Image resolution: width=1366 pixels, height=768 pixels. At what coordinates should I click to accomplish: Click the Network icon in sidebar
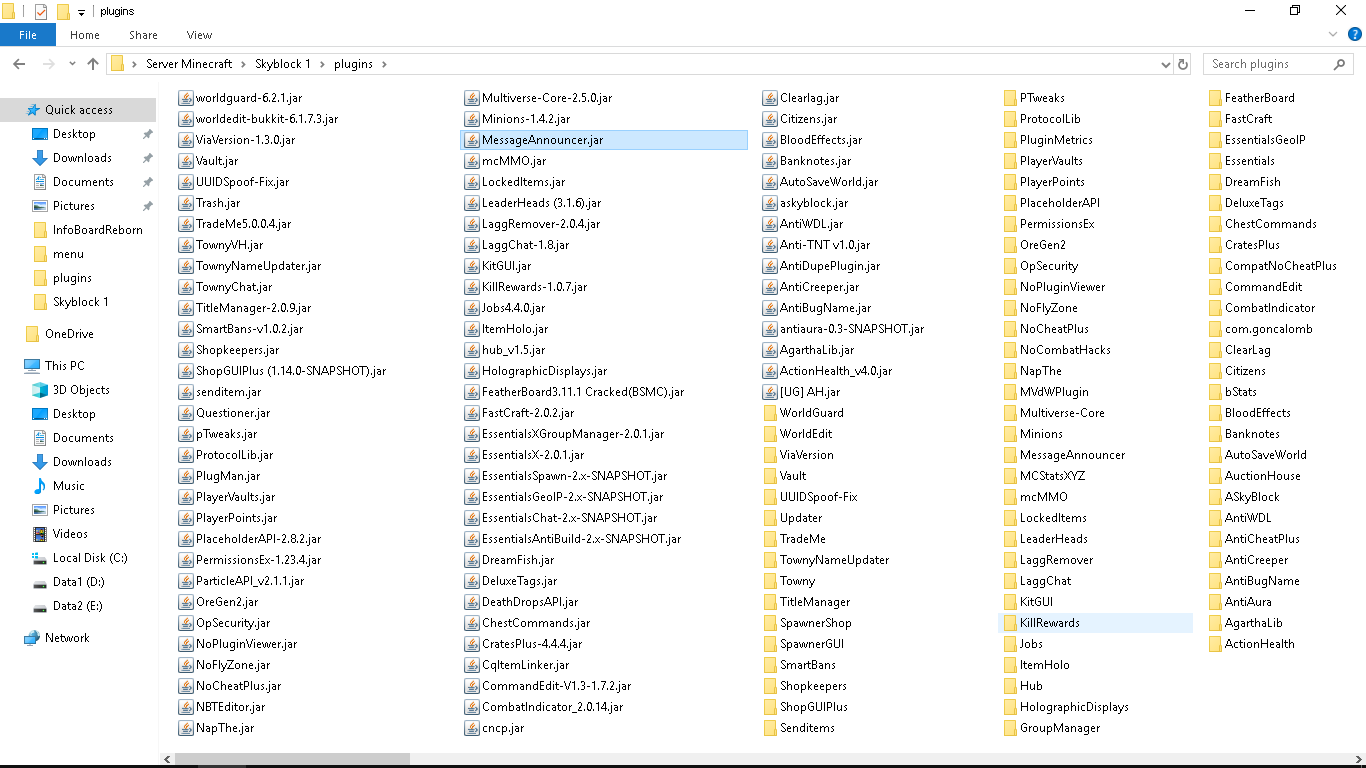tap(32, 638)
